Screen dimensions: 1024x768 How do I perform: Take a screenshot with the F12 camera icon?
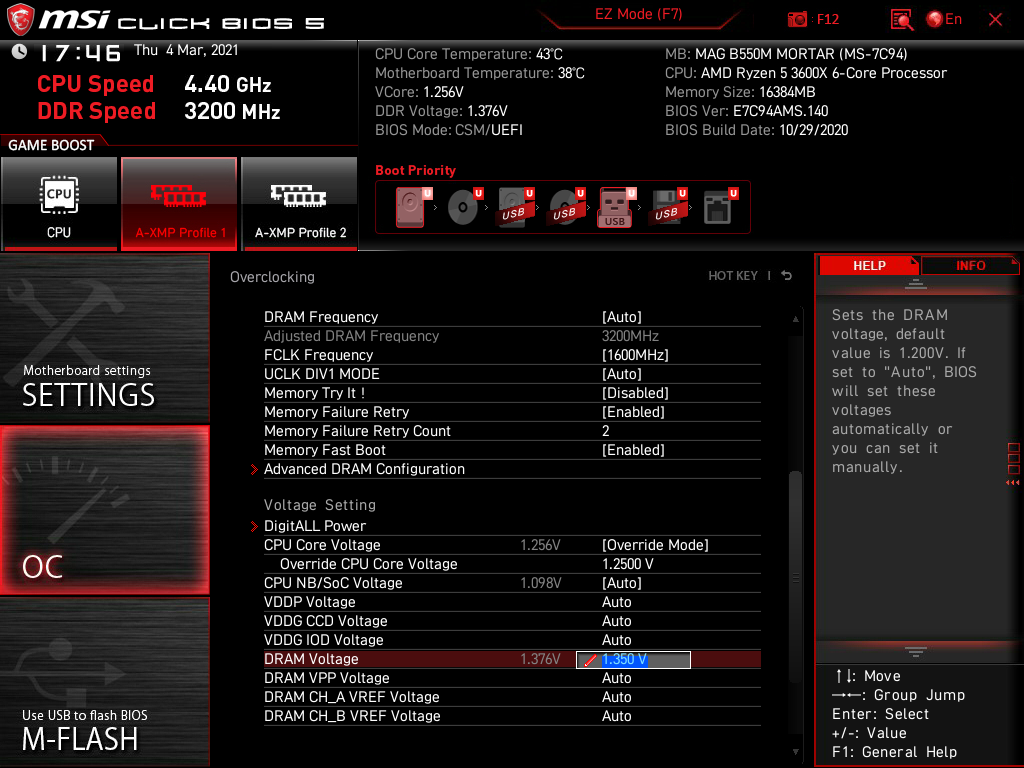[x=797, y=20]
